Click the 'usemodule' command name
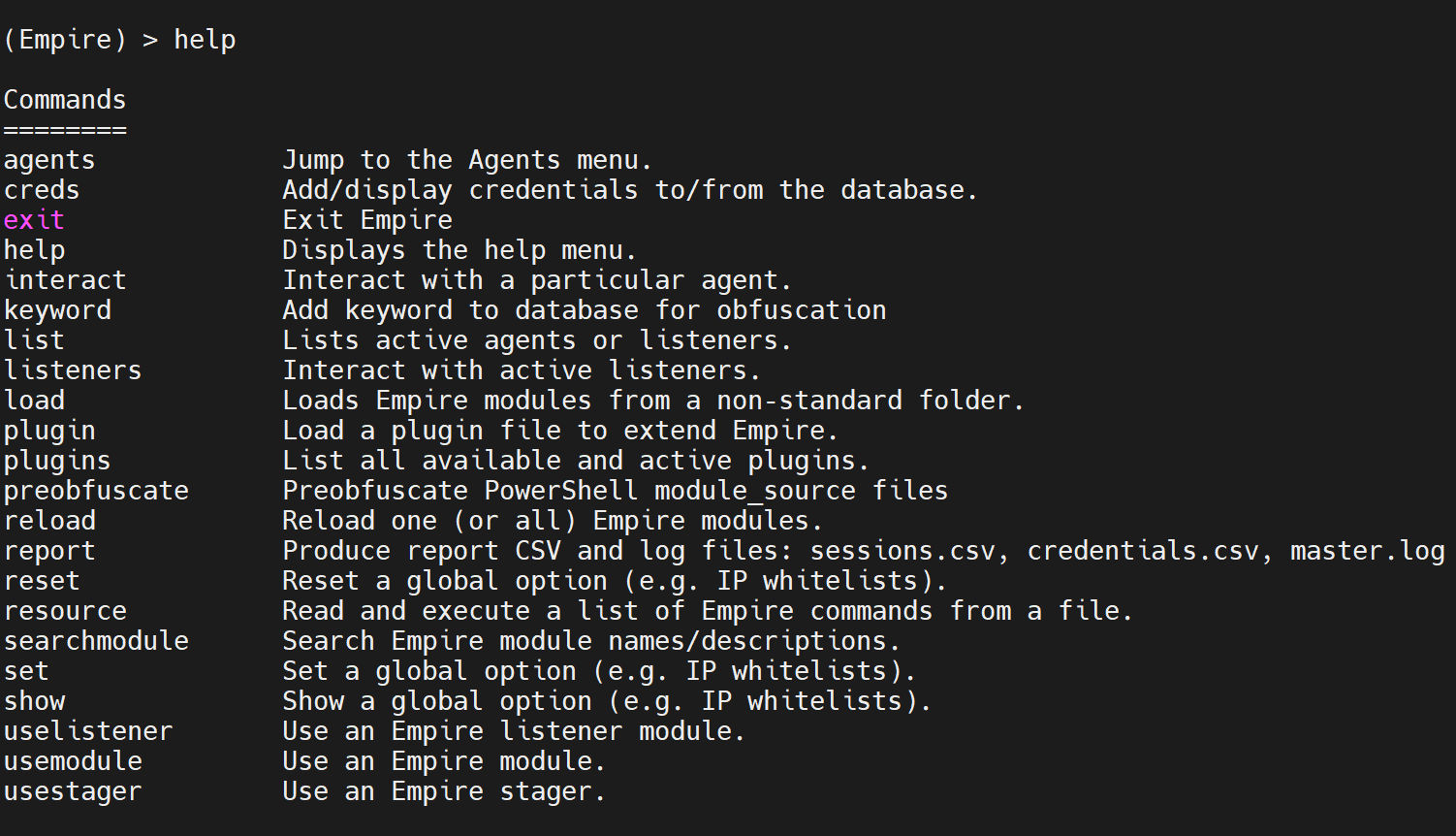The image size is (1456, 836). [73, 761]
